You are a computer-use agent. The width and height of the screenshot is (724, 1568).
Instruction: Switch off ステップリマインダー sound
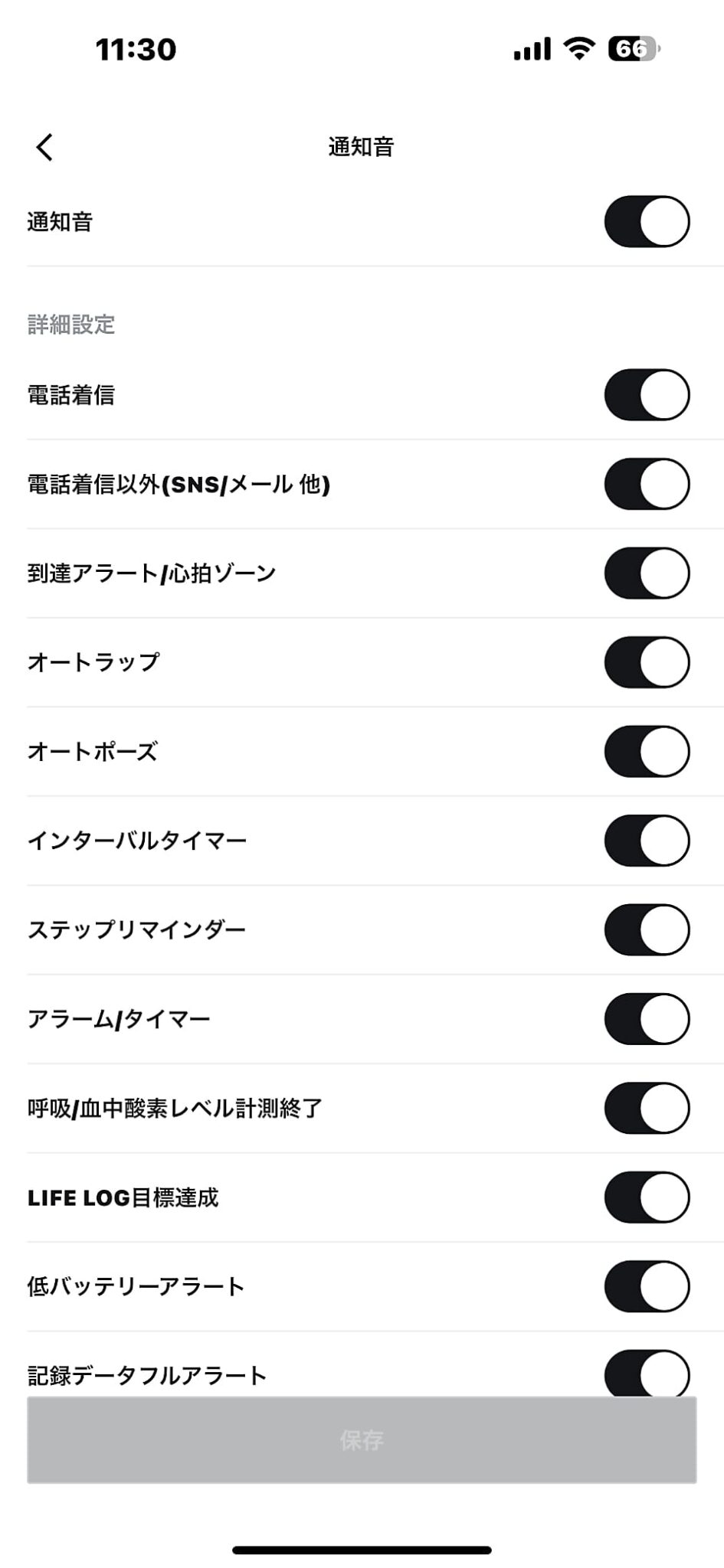647,929
